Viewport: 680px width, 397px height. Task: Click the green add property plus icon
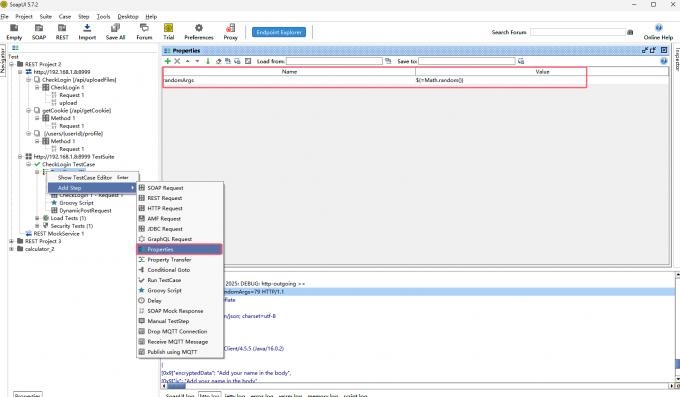click(x=168, y=61)
